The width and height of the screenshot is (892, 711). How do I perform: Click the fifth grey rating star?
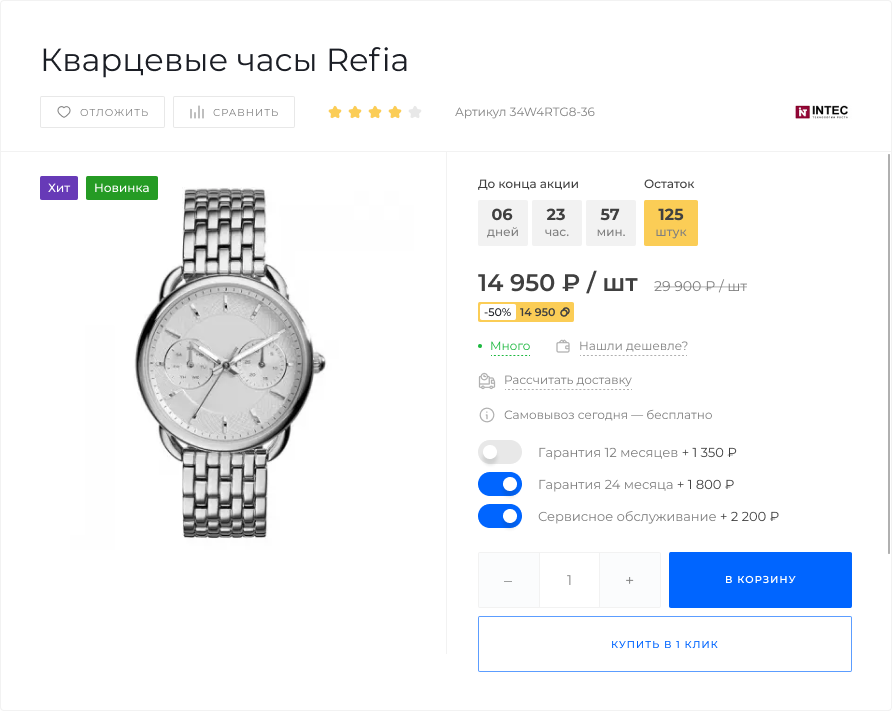[x=415, y=112]
